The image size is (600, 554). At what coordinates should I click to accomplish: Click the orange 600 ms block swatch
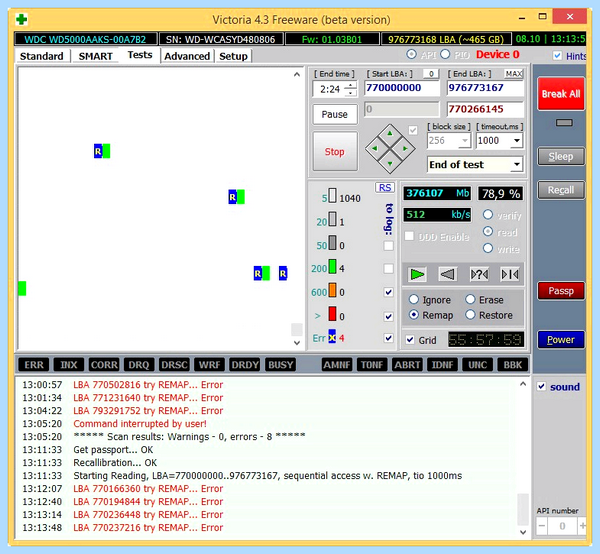(x=332, y=290)
